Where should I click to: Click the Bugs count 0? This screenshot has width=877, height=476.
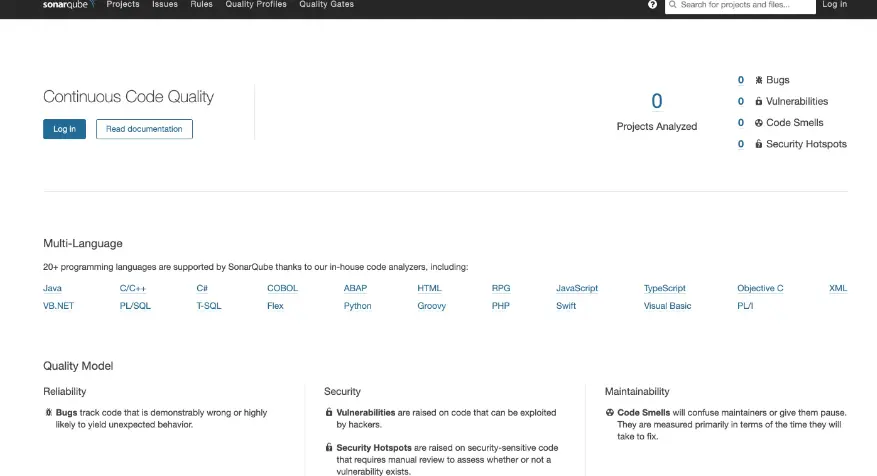click(741, 80)
